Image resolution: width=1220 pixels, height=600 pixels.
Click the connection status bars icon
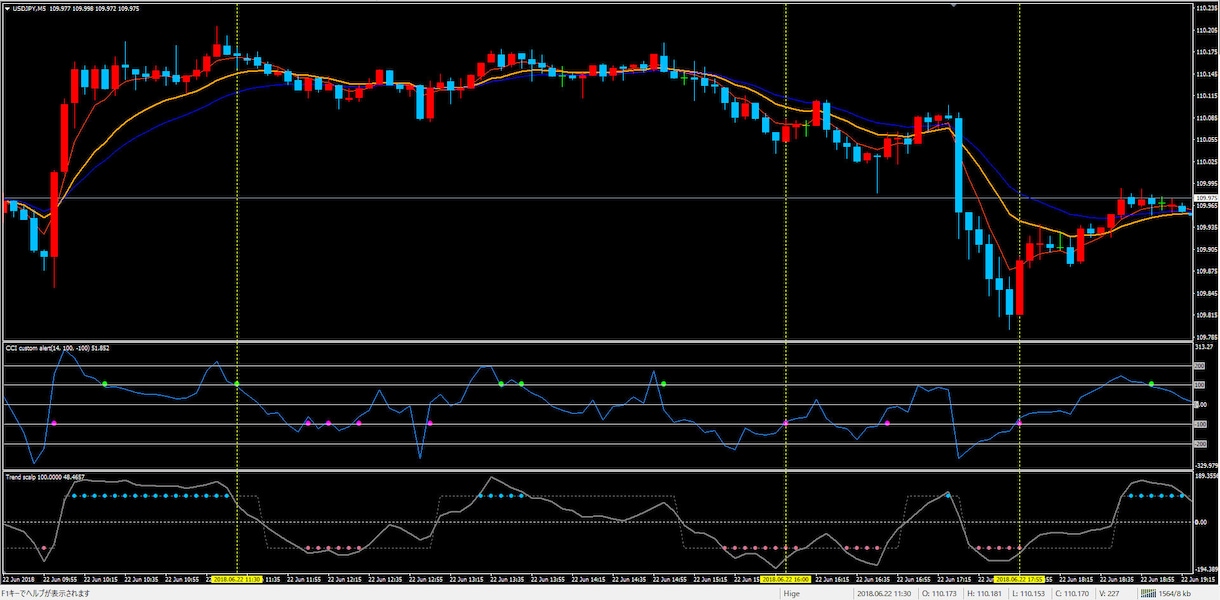1146,593
